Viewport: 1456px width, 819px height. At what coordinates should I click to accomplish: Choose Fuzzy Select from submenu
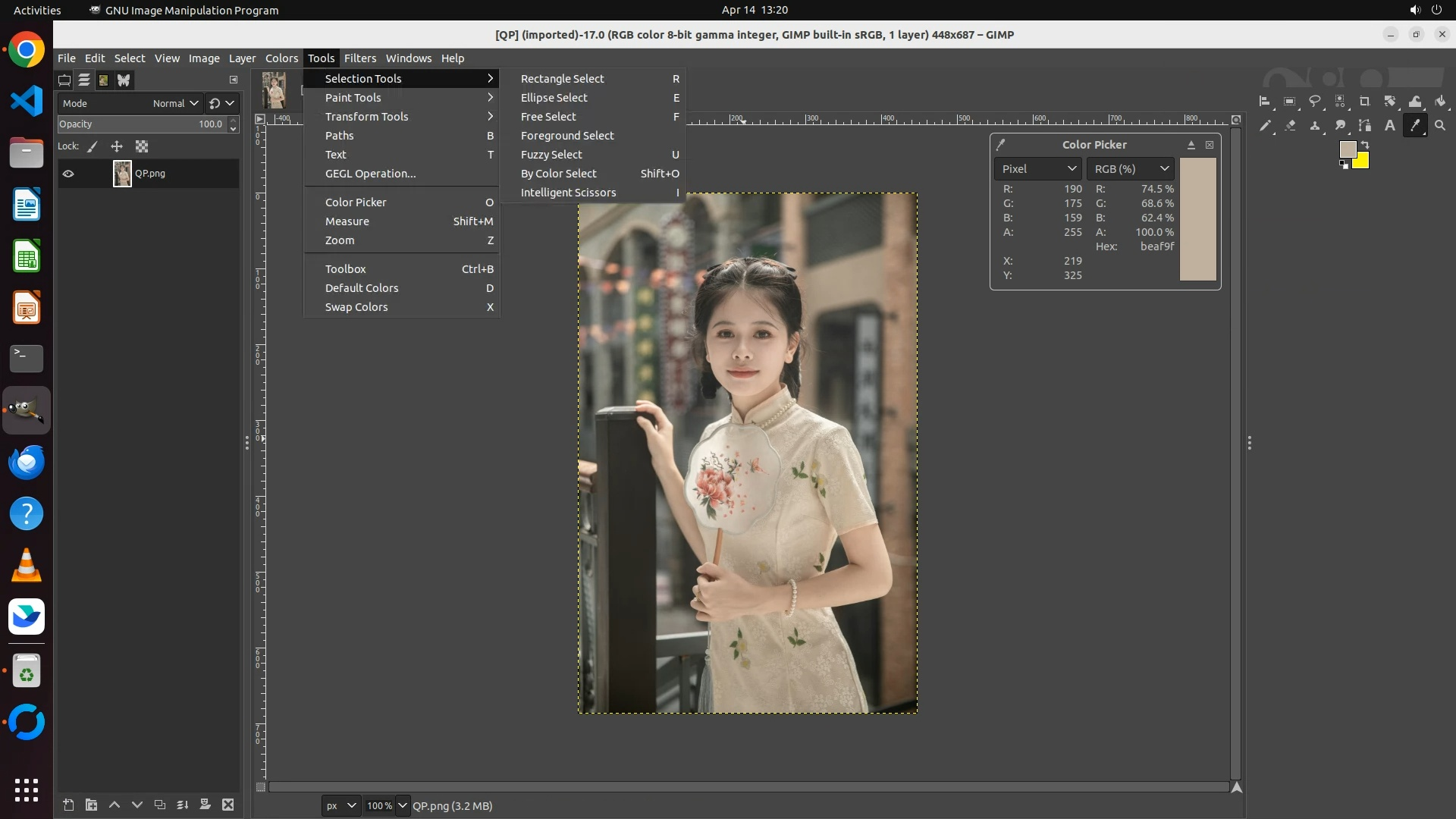pyautogui.click(x=551, y=155)
